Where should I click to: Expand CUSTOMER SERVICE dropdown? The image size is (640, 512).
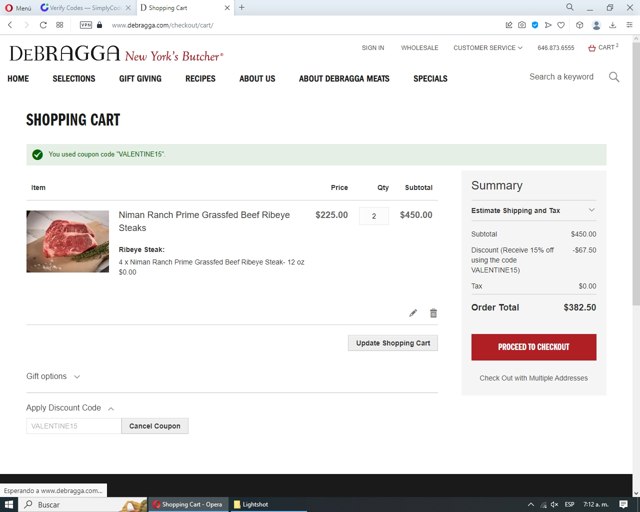[x=488, y=48]
